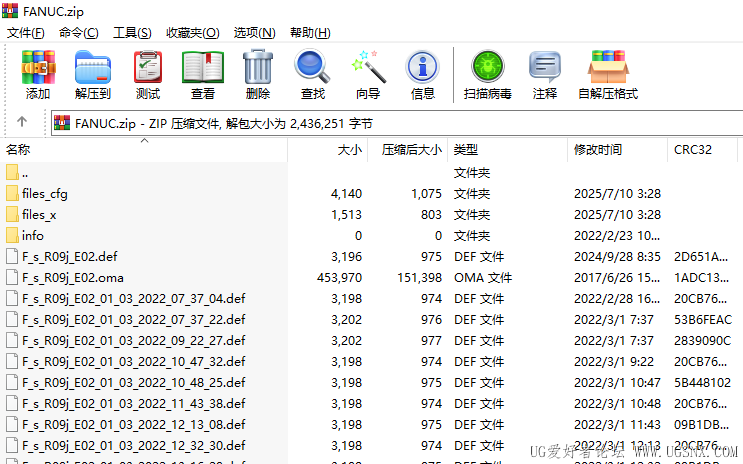Click file icon of F_s_R09j_E02.def
The height and width of the screenshot is (464, 743).
coord(12,256)
